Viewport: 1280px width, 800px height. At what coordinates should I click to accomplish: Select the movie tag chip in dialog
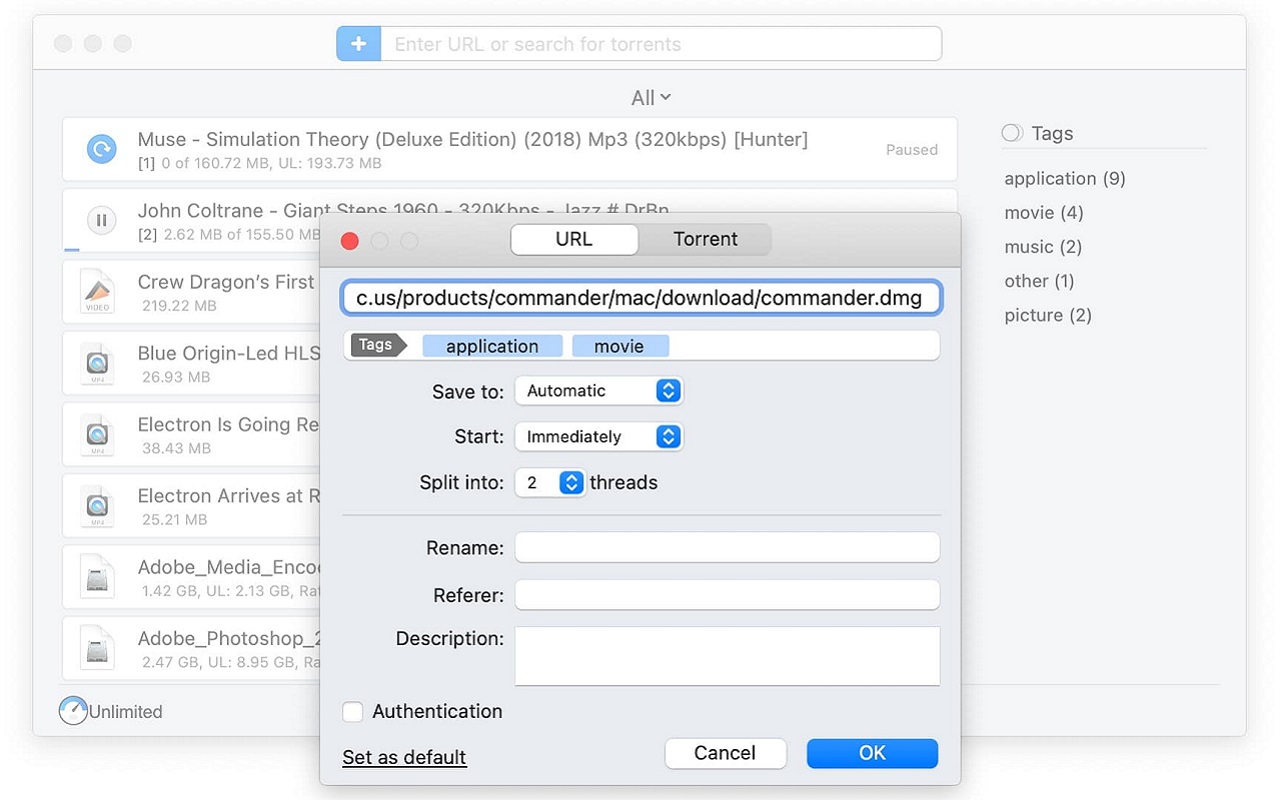(620, 346)
